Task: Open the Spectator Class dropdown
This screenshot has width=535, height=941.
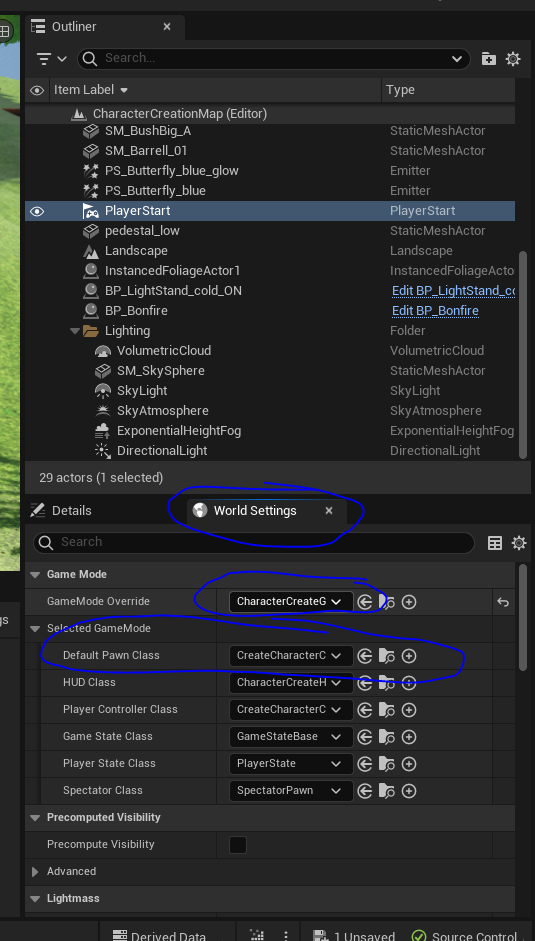Action: click(291, 791)
